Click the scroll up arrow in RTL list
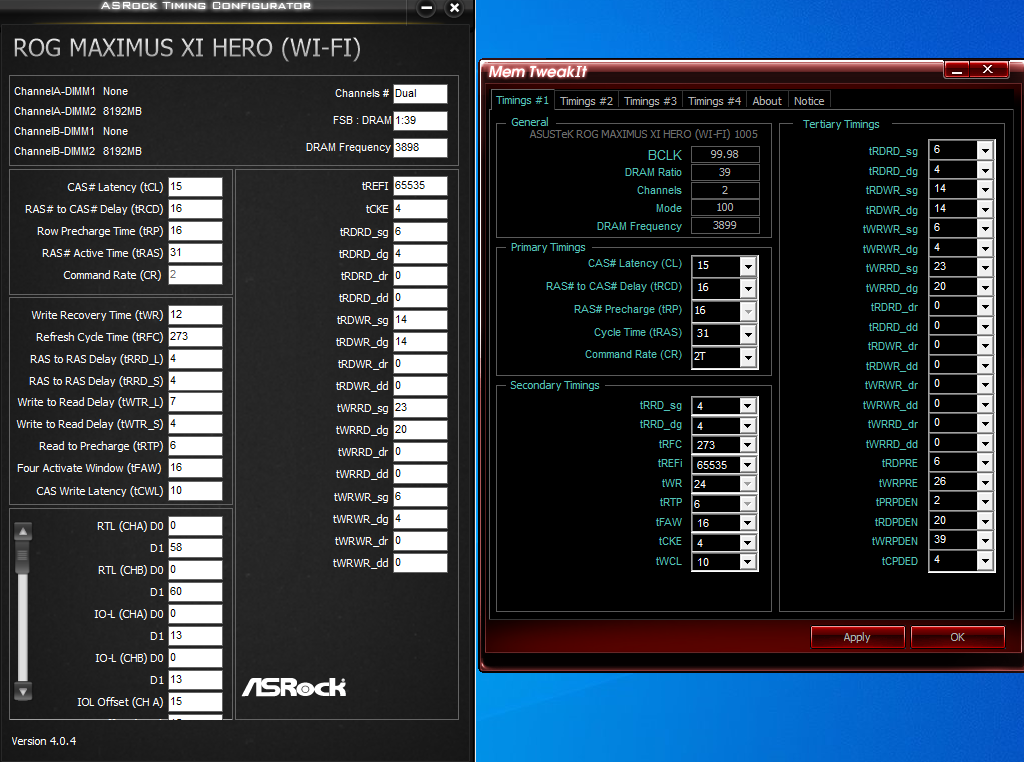 pos(23,532)
